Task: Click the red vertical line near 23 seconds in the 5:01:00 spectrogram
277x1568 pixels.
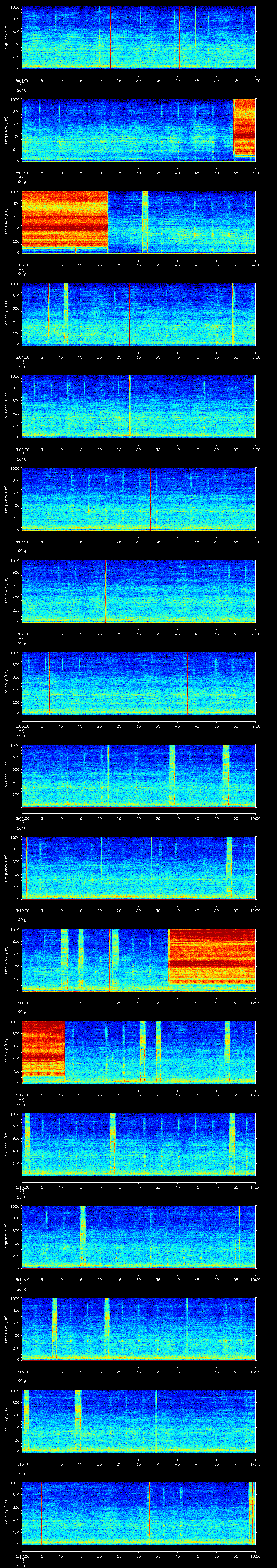Action: [110, 38]
